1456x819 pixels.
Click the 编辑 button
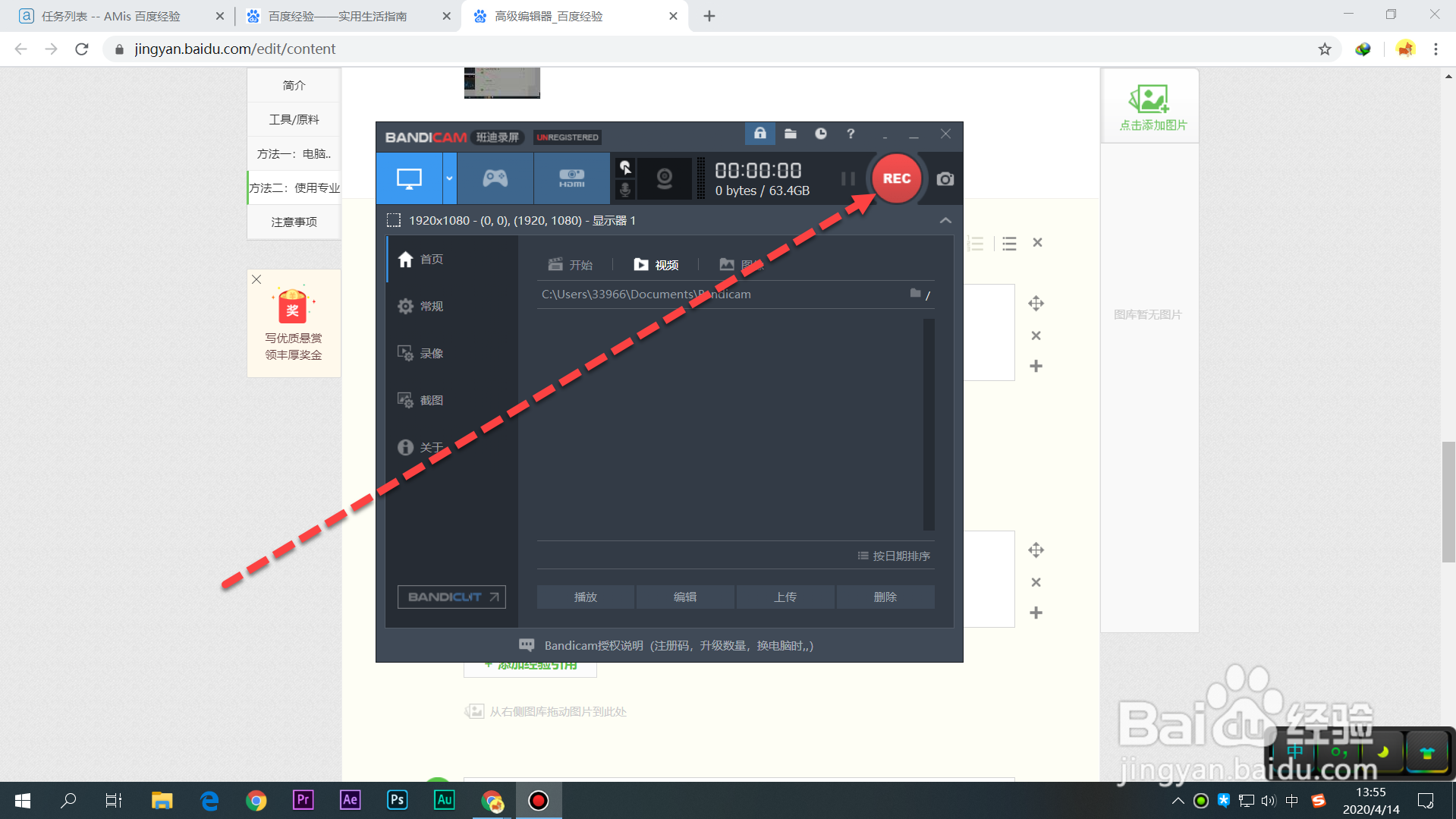click(x=685, y=597)
